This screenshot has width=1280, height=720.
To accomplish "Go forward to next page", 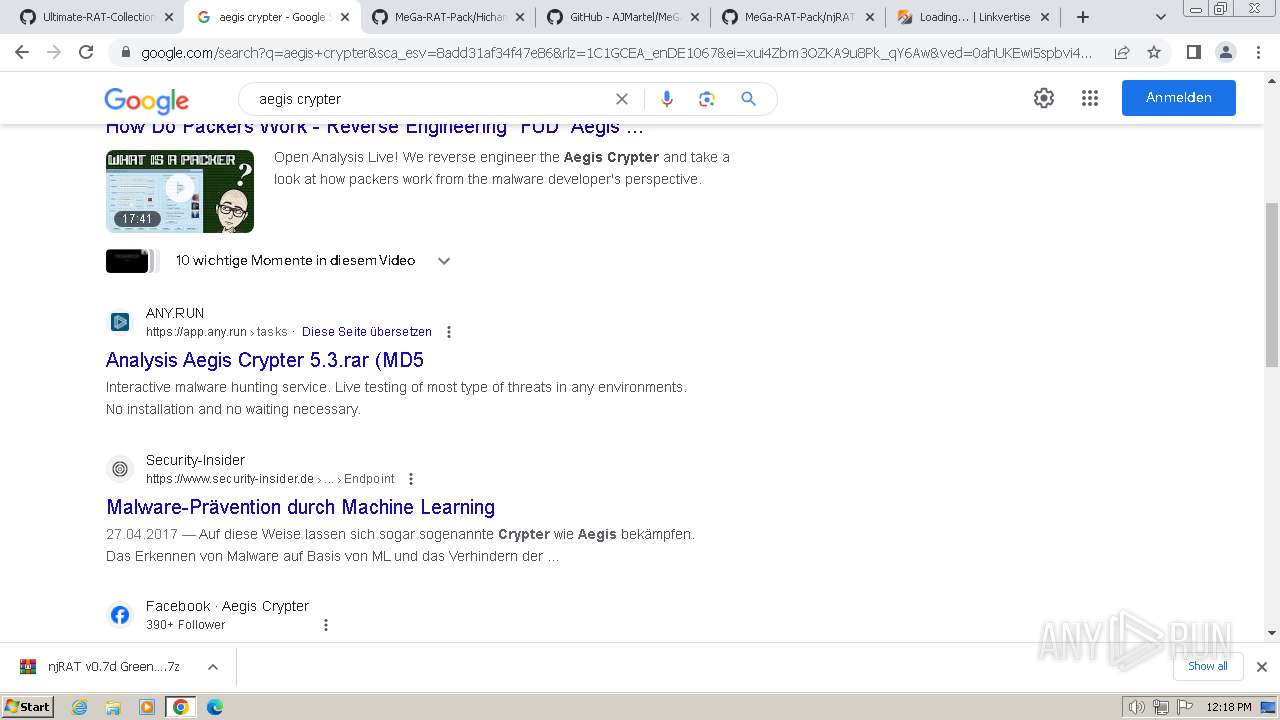I will (x=54, y=52).
